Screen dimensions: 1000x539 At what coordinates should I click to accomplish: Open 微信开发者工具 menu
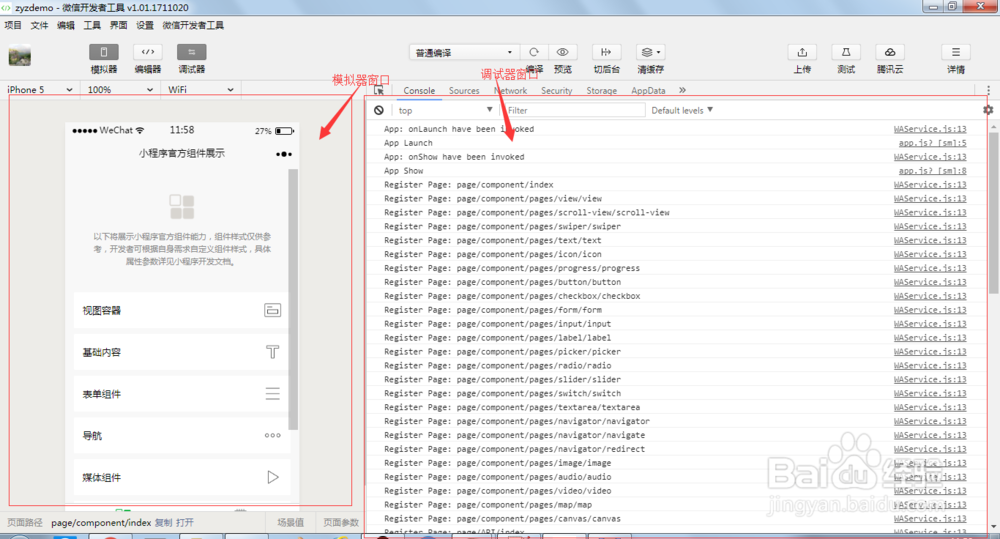click(193, 26)
